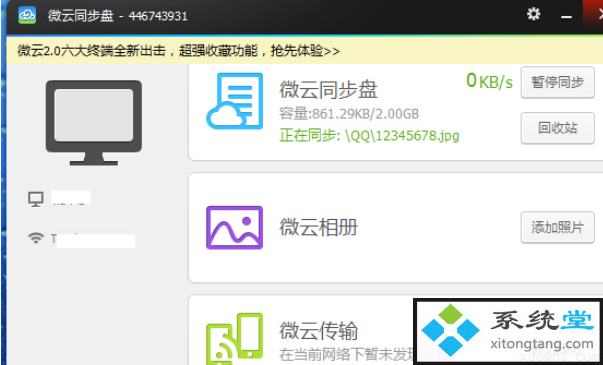Click the Weiyun cloud logo in title bar
The image size is (603, 365).
[x=27, y=15]
